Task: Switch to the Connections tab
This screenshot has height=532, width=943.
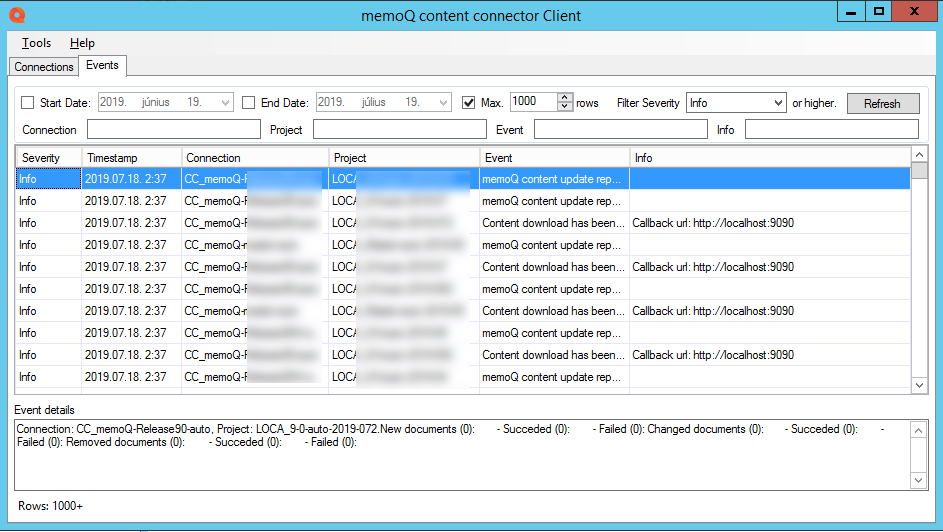Action: 44,67
